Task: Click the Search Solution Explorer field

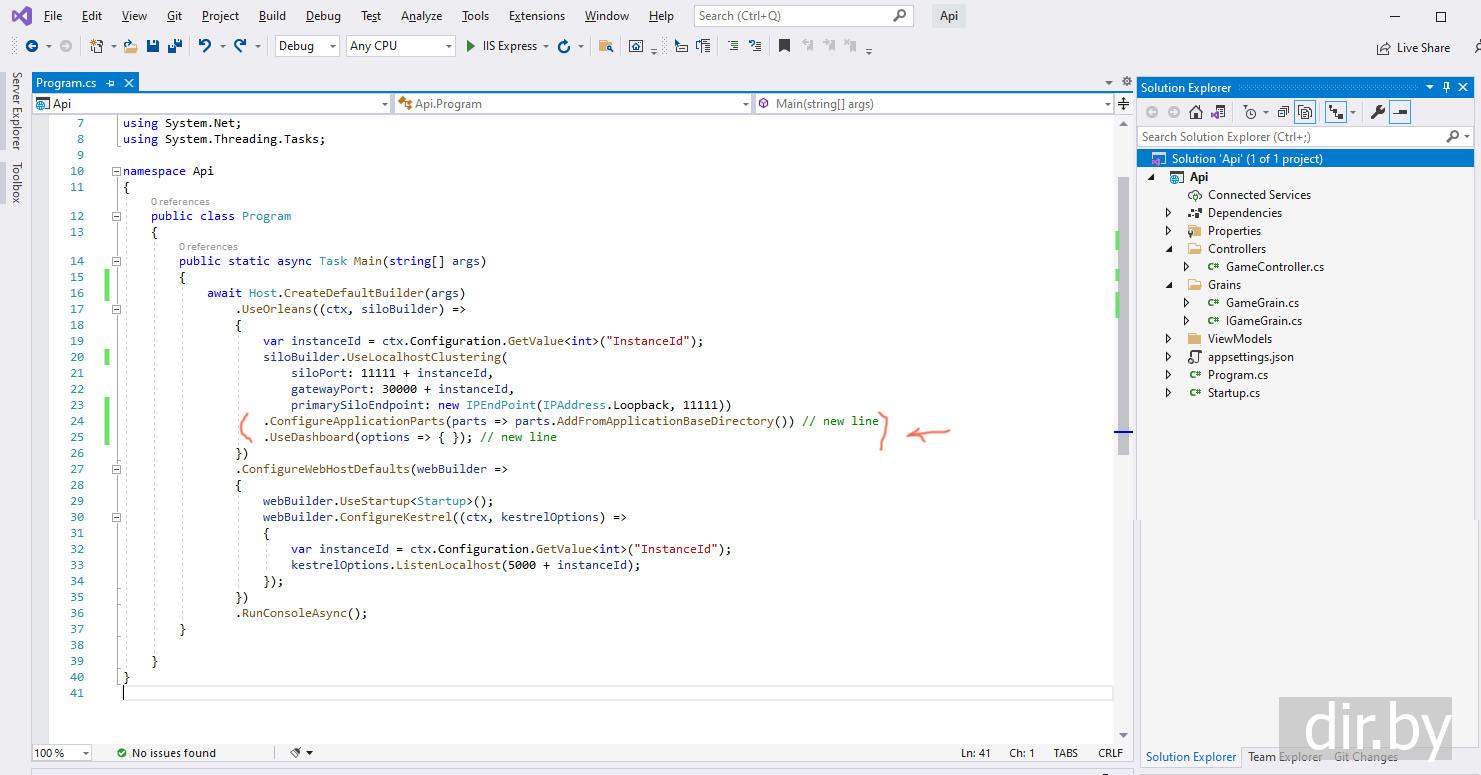Action: tap(1290, 137)
